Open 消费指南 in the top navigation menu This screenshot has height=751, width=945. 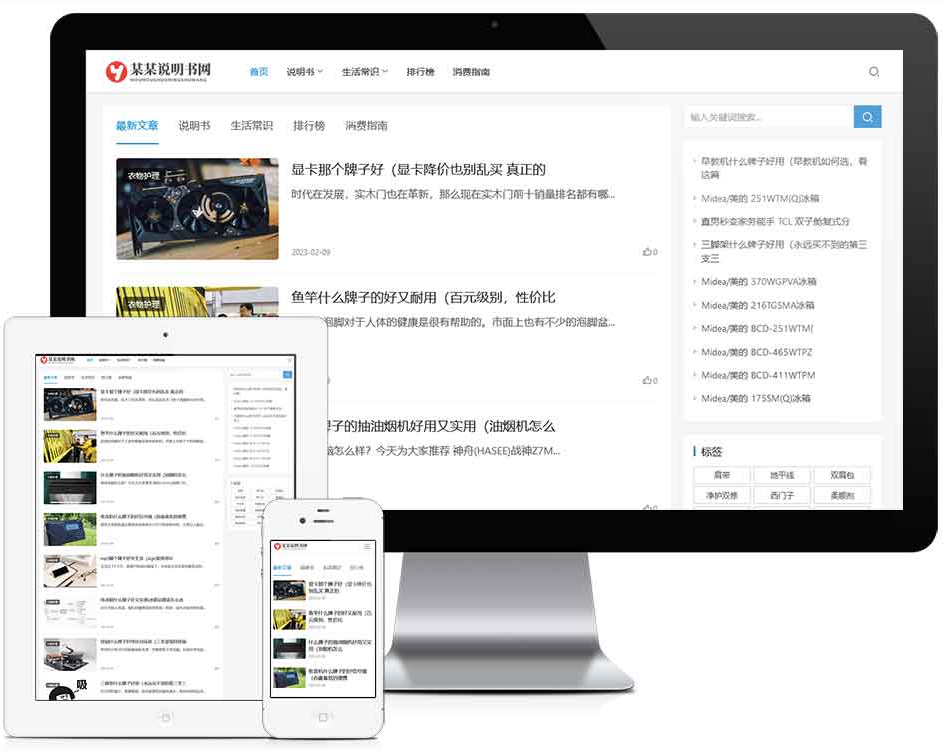click(x=471, y=72)
